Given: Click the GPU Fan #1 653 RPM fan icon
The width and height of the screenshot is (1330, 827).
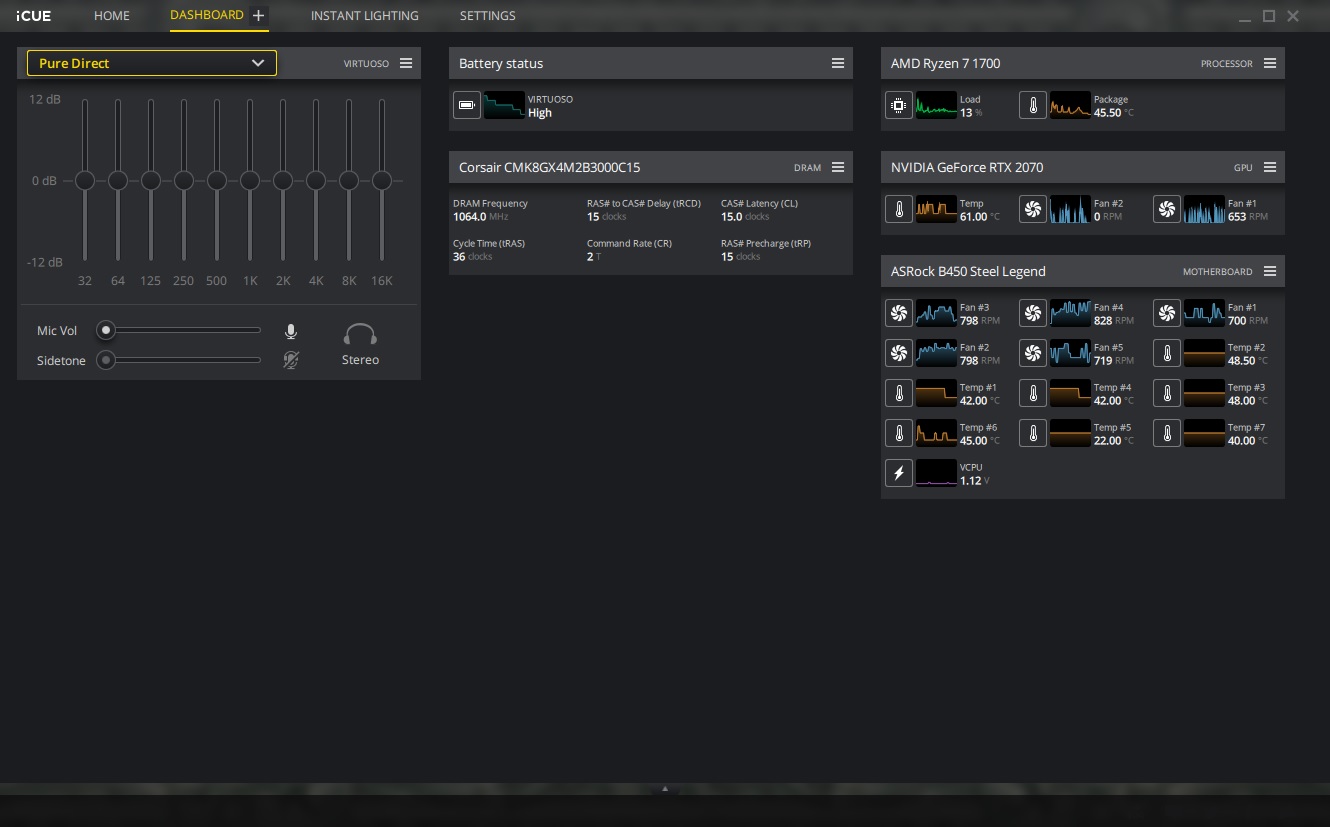Looking at the screenshot, I should tap(1166, 209).
